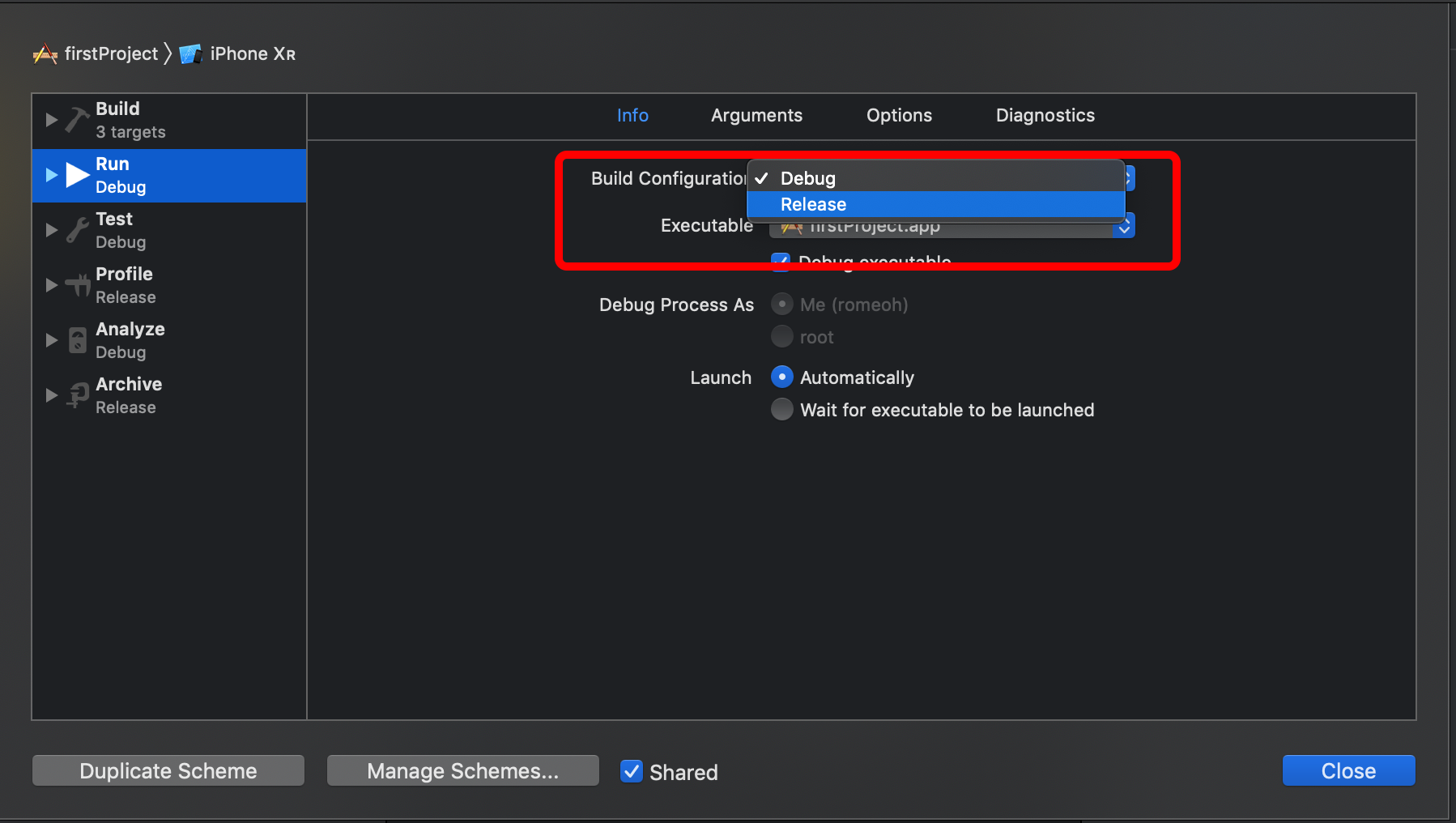Viewport: 1456px width, 823px height.
Task: Click the Analyze icon
Action: click(78, 340)
